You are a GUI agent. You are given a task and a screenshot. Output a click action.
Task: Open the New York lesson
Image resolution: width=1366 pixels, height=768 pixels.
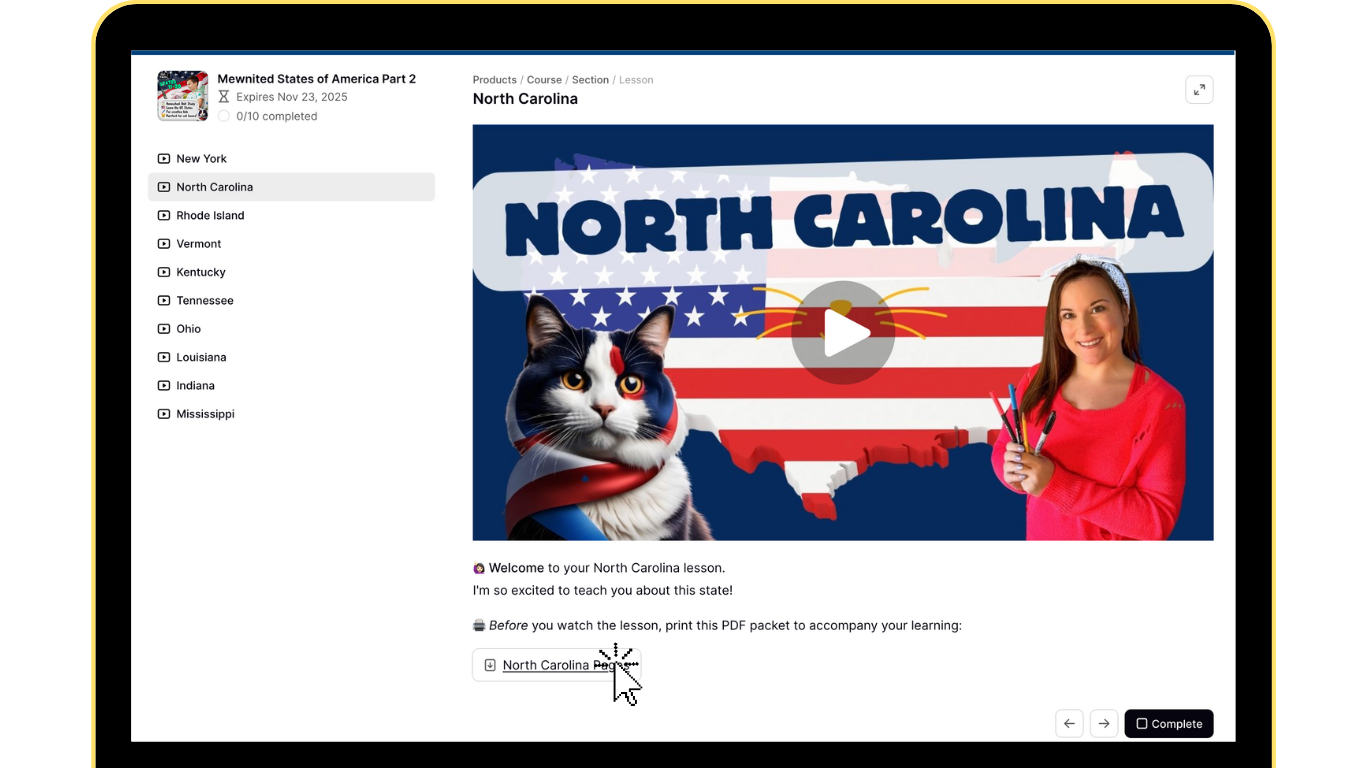[x=201, y=159]
